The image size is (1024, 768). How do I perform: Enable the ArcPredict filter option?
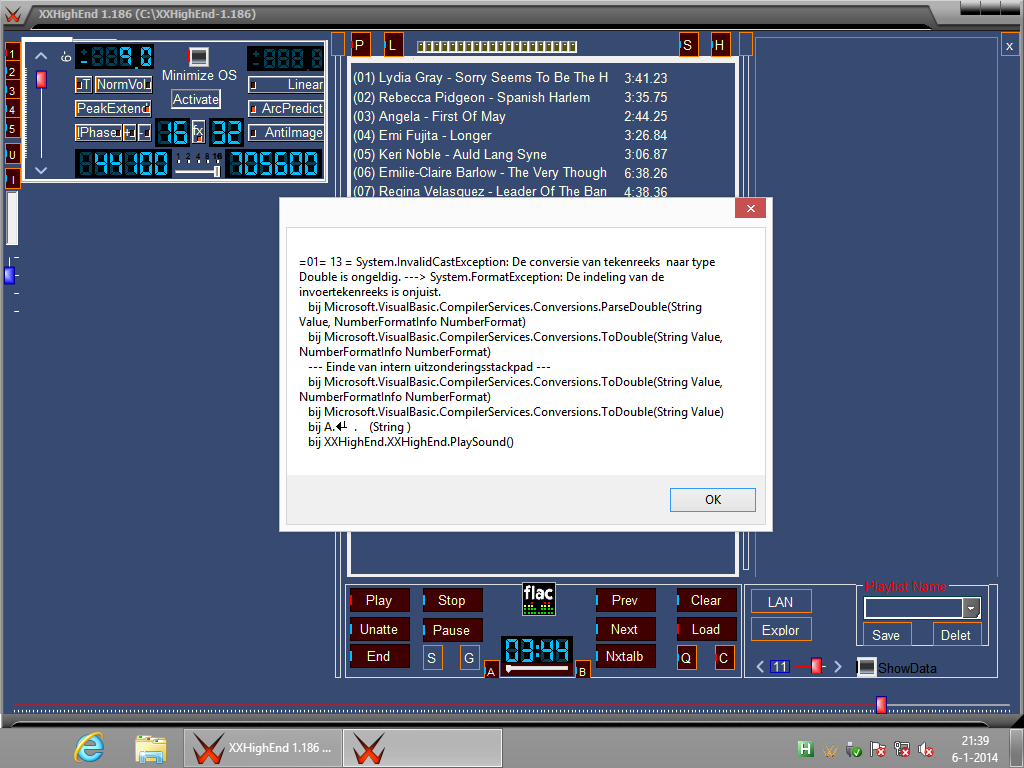pos(286,108)
